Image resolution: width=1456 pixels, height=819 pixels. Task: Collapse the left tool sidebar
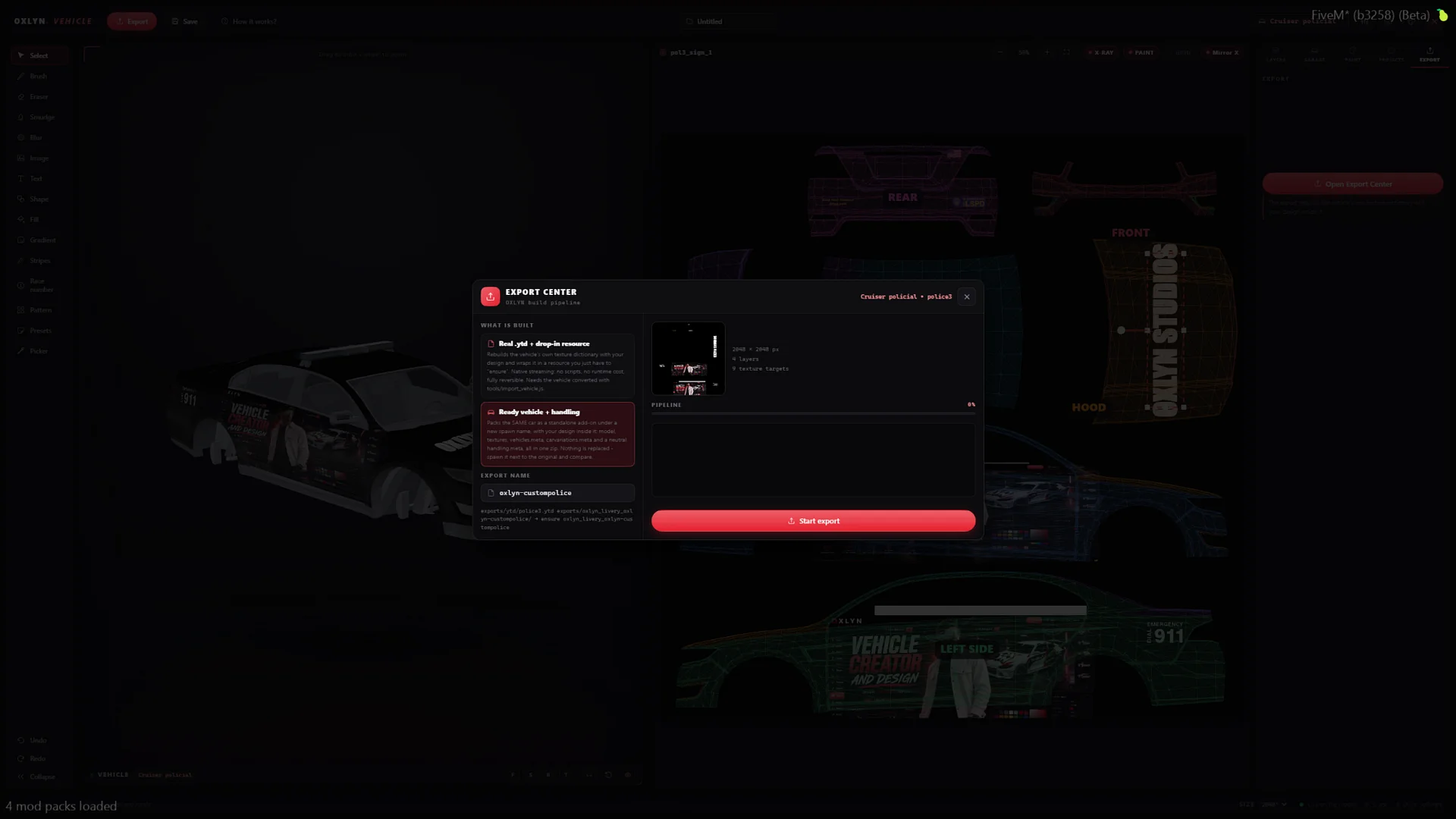point(39,777)
